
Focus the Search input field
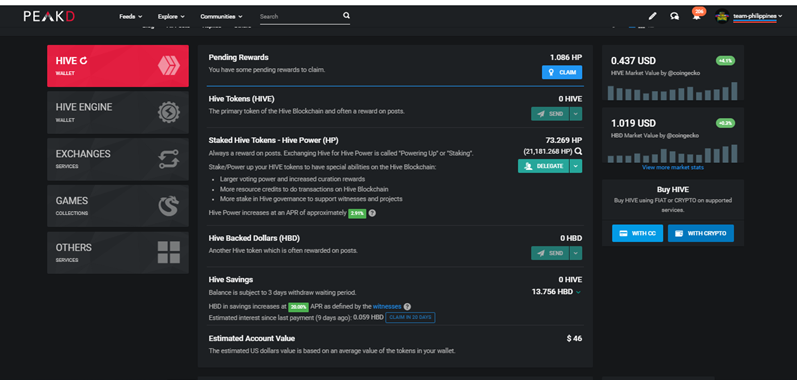(300, 16)
